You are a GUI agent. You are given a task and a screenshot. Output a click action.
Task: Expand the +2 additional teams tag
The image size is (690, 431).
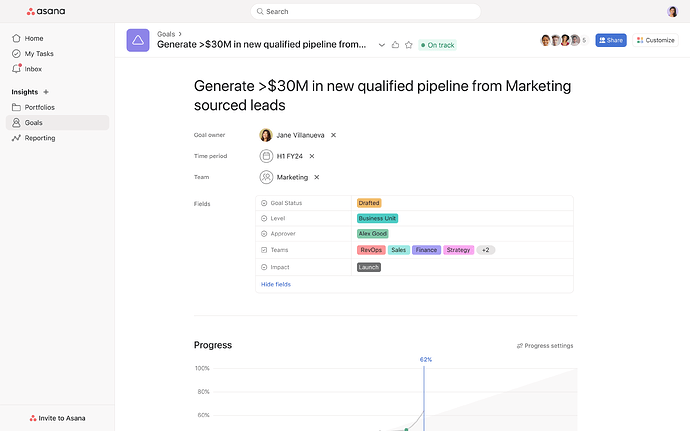(486, 250)
